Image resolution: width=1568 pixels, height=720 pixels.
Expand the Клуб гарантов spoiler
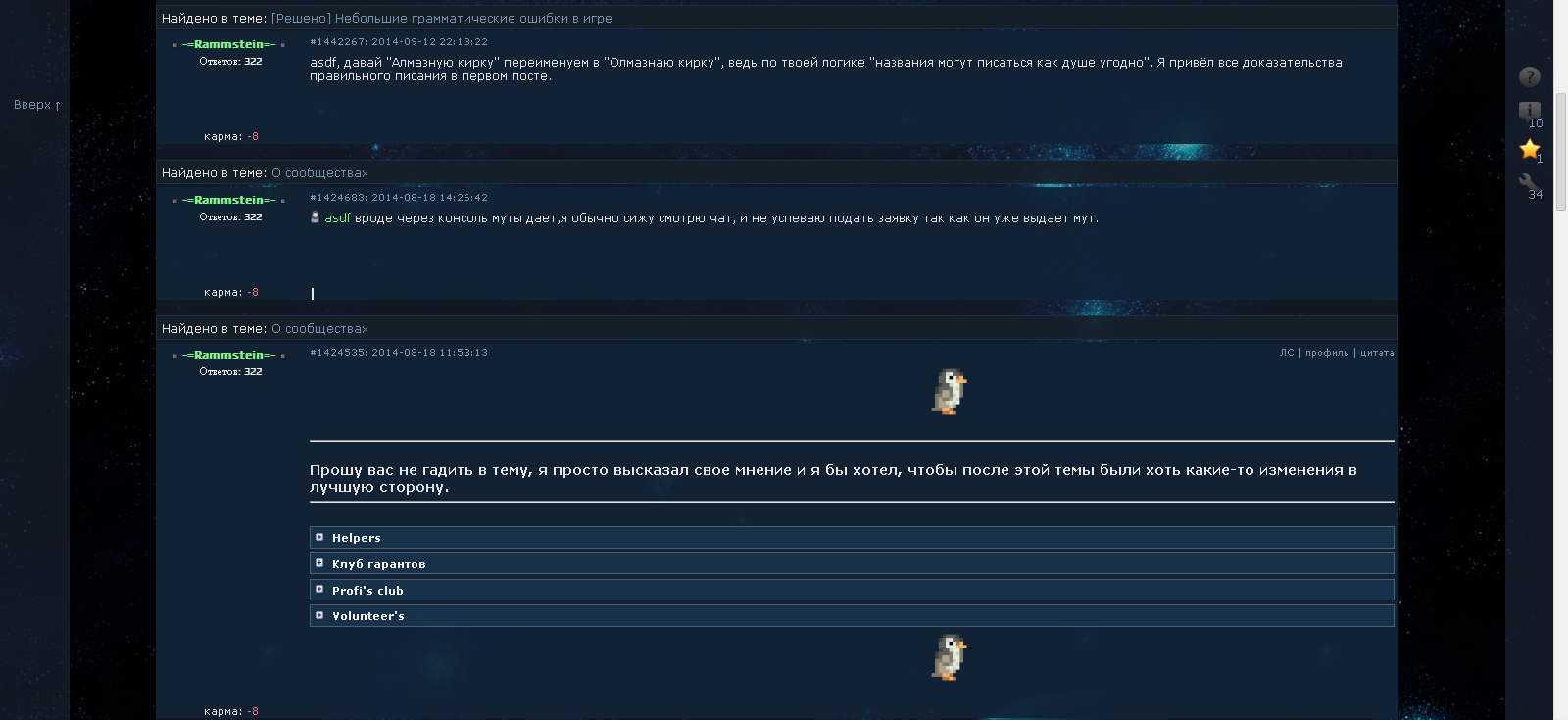tap(852, 563)
